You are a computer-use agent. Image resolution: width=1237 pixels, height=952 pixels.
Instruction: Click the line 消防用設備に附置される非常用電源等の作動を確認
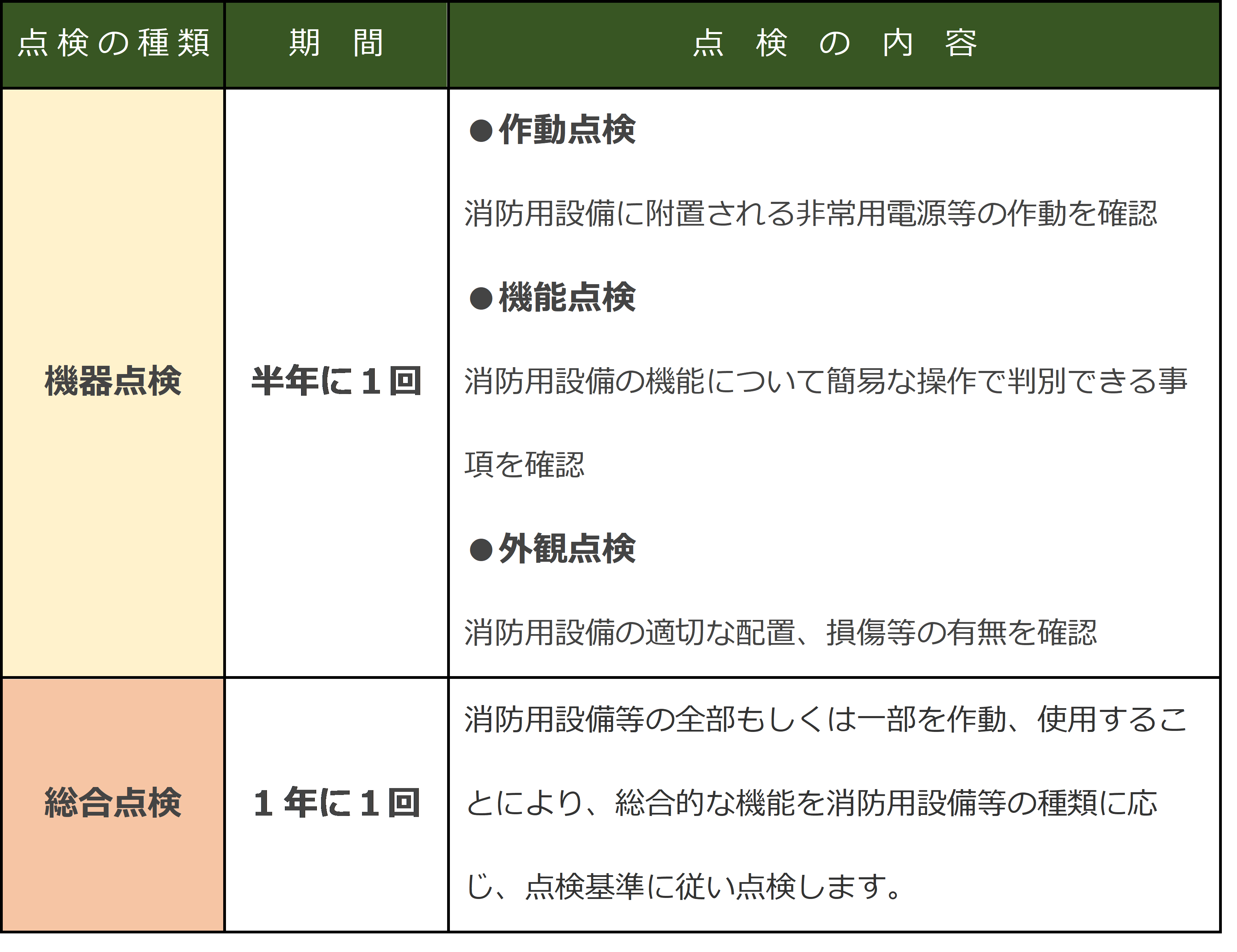coord(811,214)
